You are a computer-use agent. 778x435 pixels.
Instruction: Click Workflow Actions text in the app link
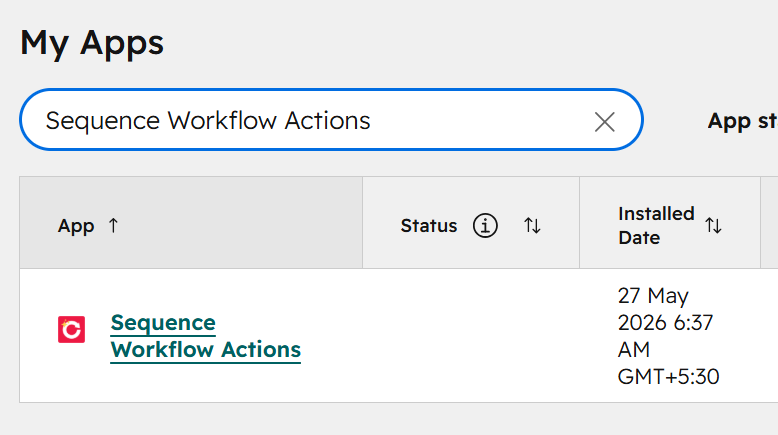(205, 350)
